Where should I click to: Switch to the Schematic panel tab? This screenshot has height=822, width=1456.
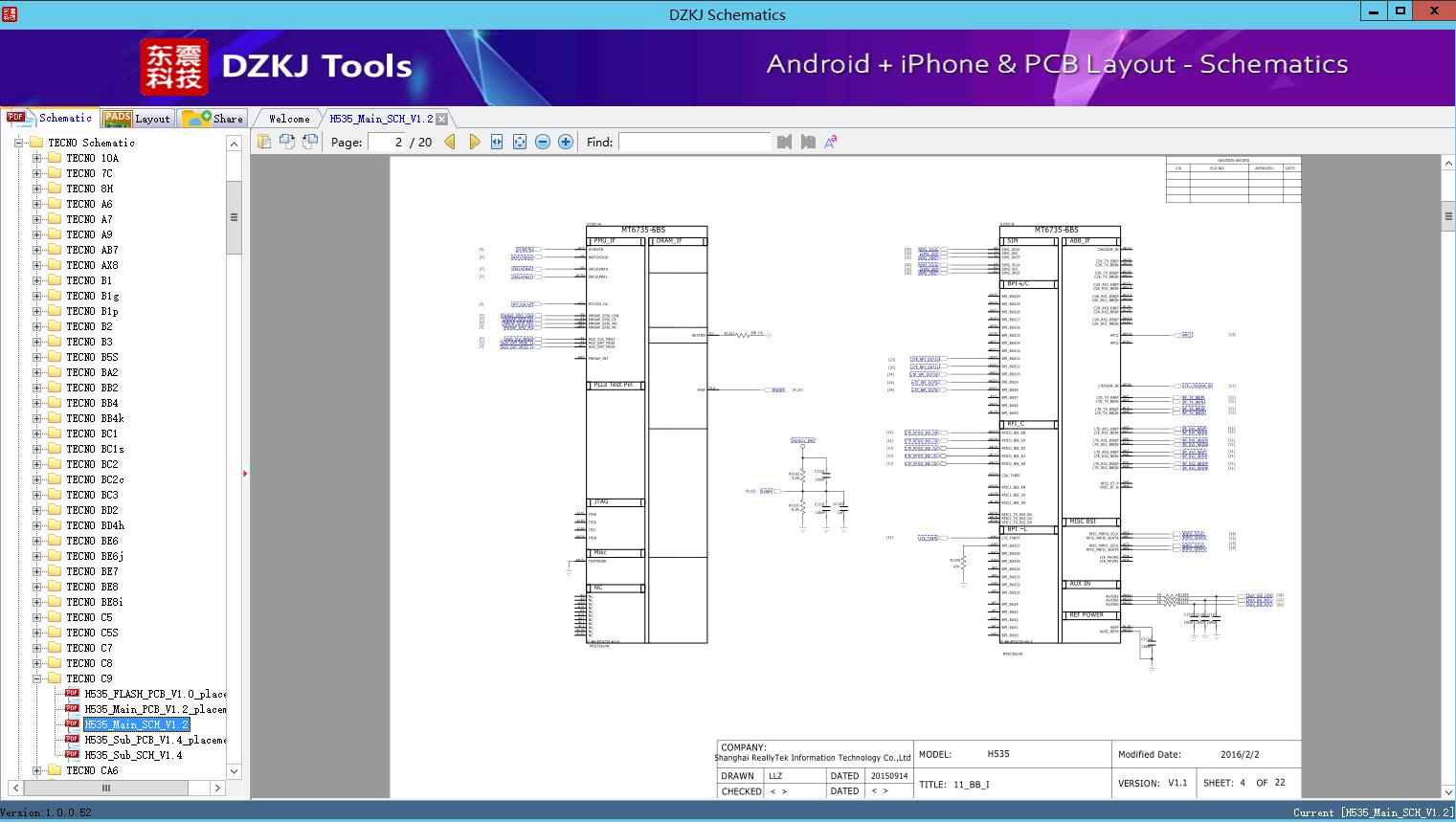click(50, 118)
